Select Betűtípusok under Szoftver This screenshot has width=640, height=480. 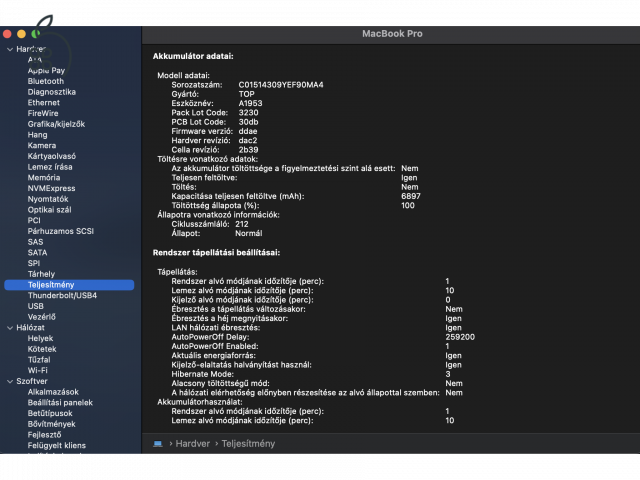(50, 413)
